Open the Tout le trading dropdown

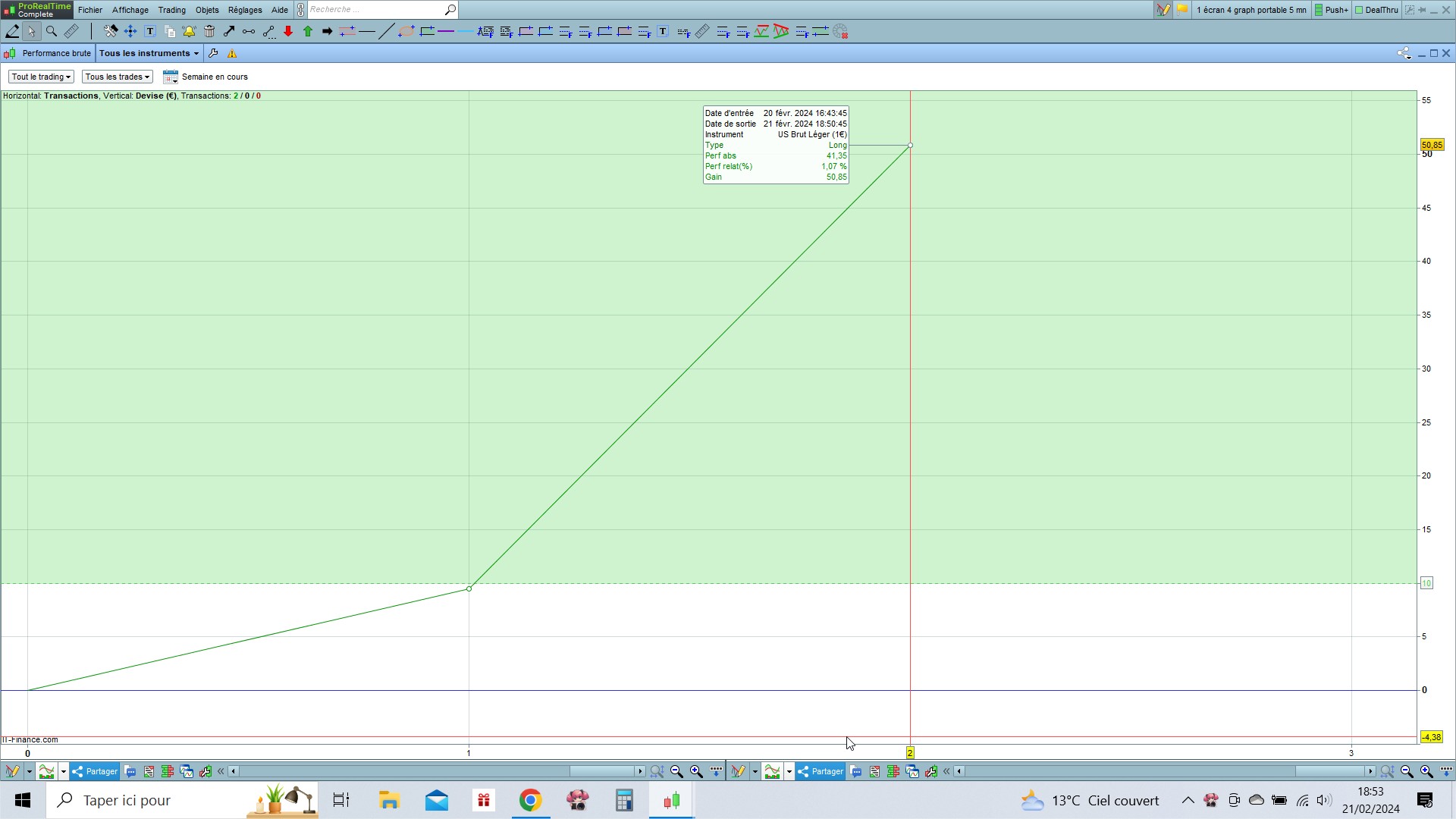[x=41, y=77]
